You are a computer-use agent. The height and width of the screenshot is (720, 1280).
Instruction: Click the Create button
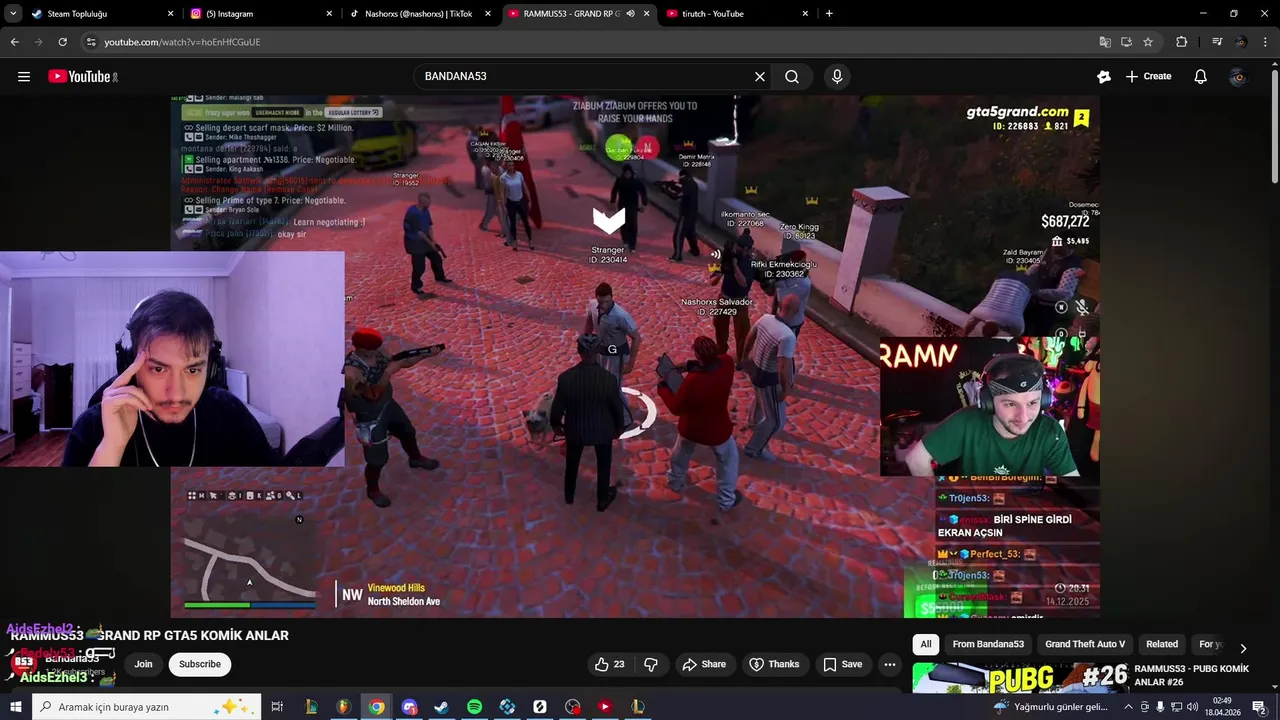(x=1148, y=76)
